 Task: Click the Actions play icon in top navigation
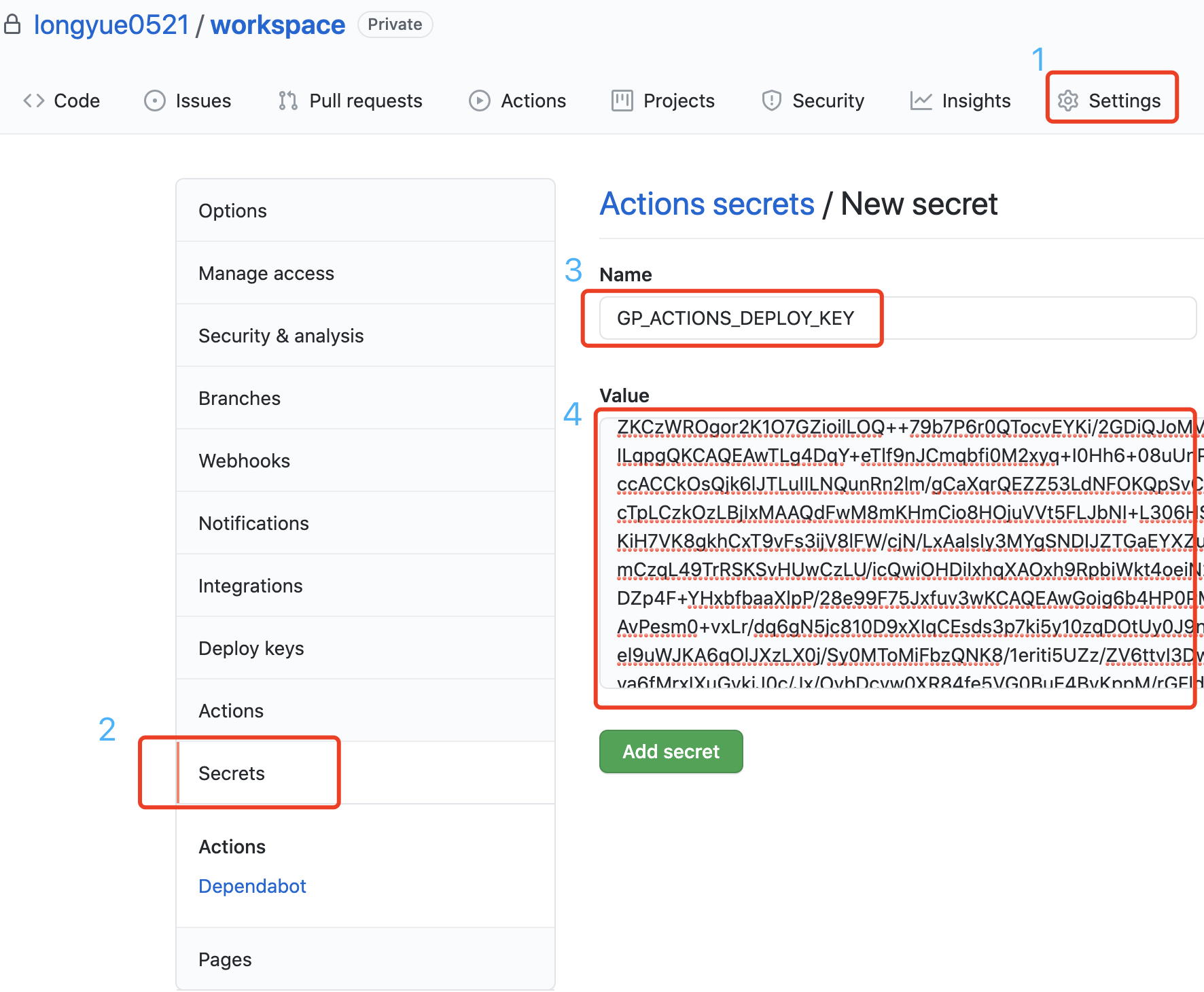480,101
